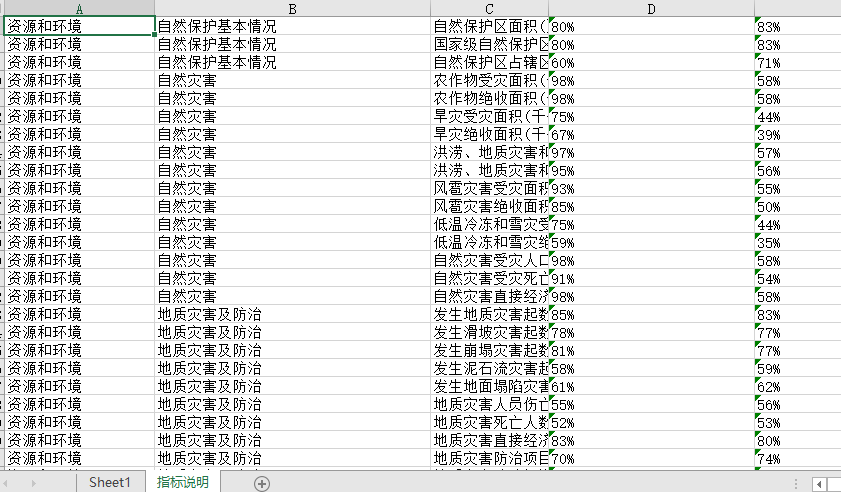The image size is (841, 492).
Task: Click the 57% cell
Action: [798, 152]
